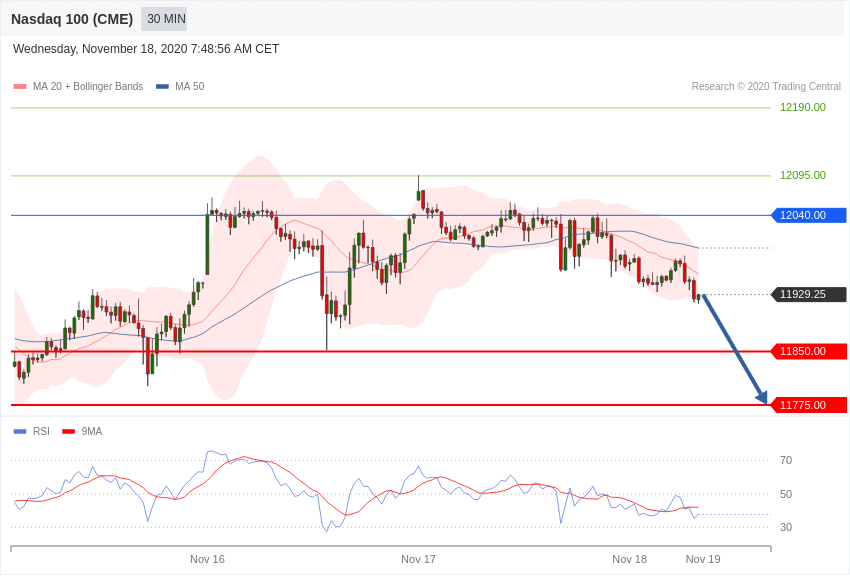Toggle the MA 50 legend item
850x576 pixels.
tap(180, 87)
